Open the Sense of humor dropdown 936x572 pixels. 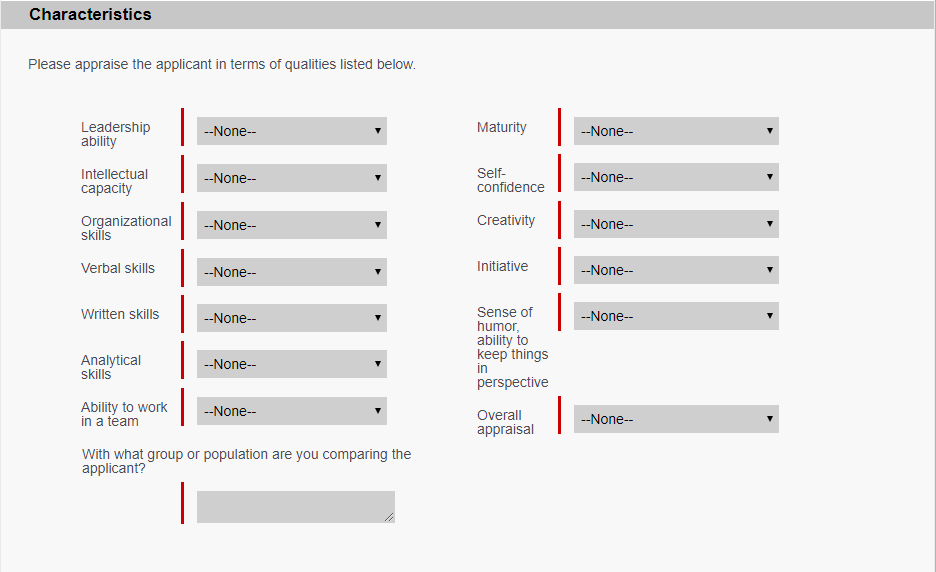676,316
